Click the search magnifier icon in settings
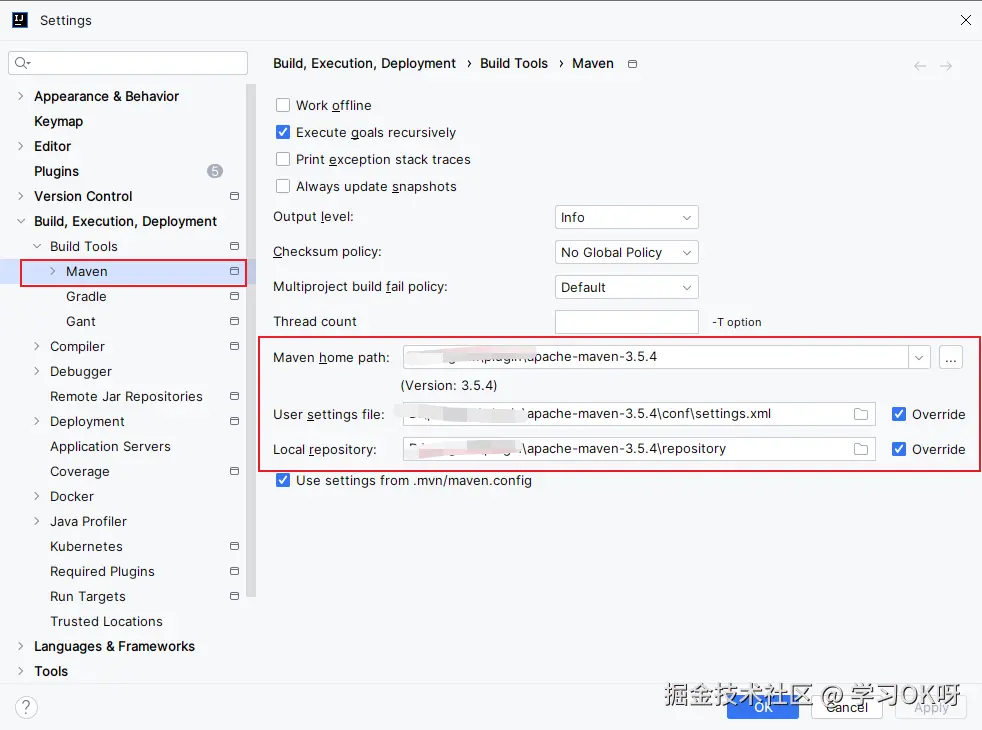The height and width of the screenshot is (730, 982). coord(22,63)
